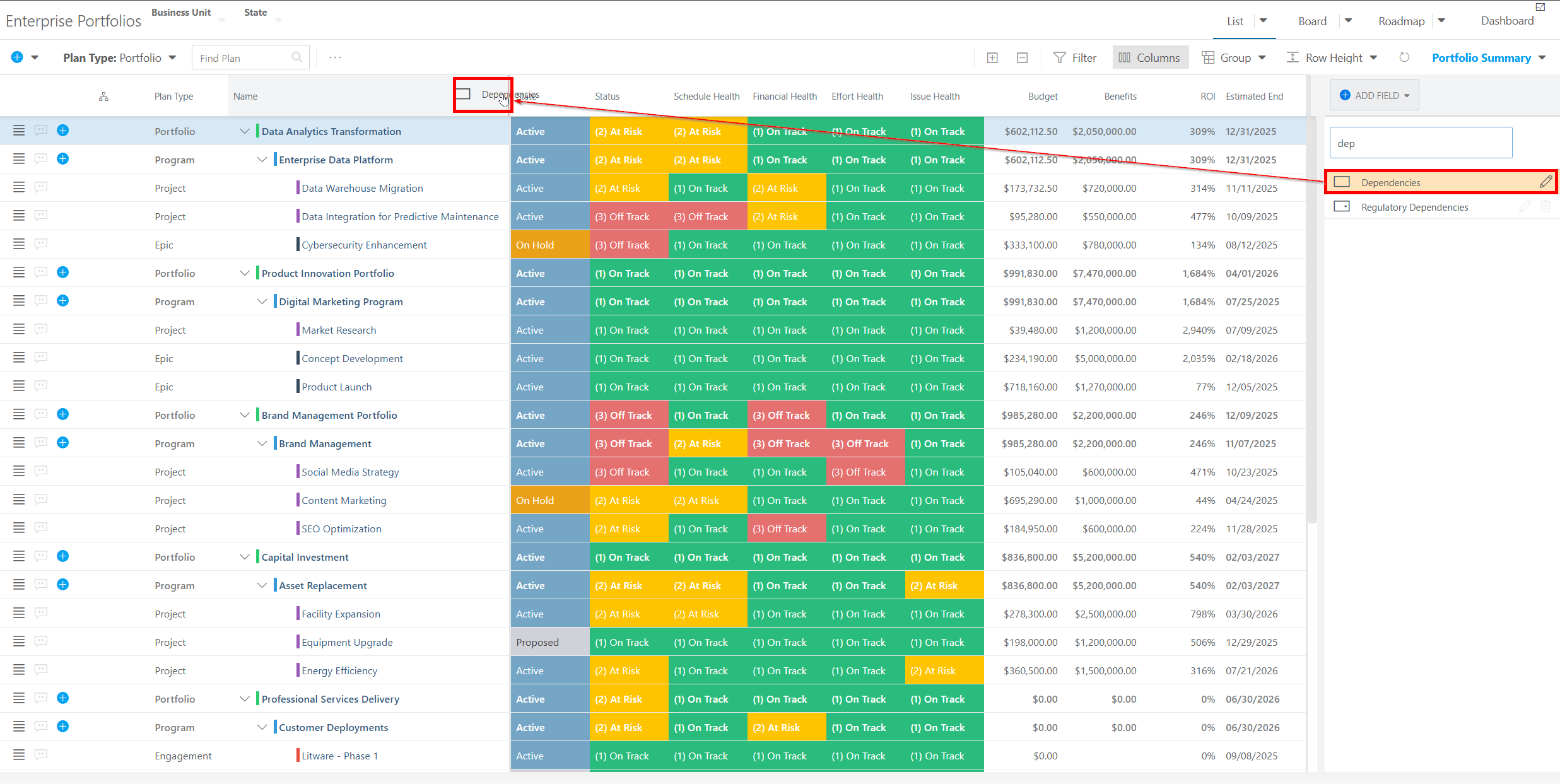Collapse the Data Analytics Transformation portfolio
Viewport: 1560px width, 784px height.
pyautogui.click(x=245, y=131)
